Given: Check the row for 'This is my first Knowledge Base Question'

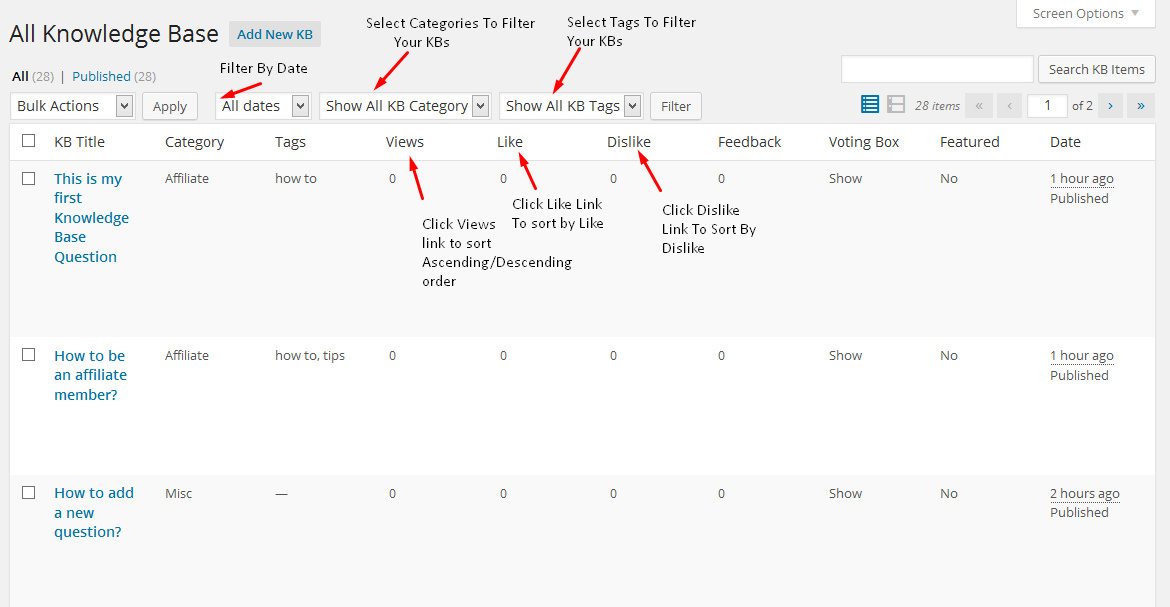Looking at the screenshot, I should [x=28, y=178].
